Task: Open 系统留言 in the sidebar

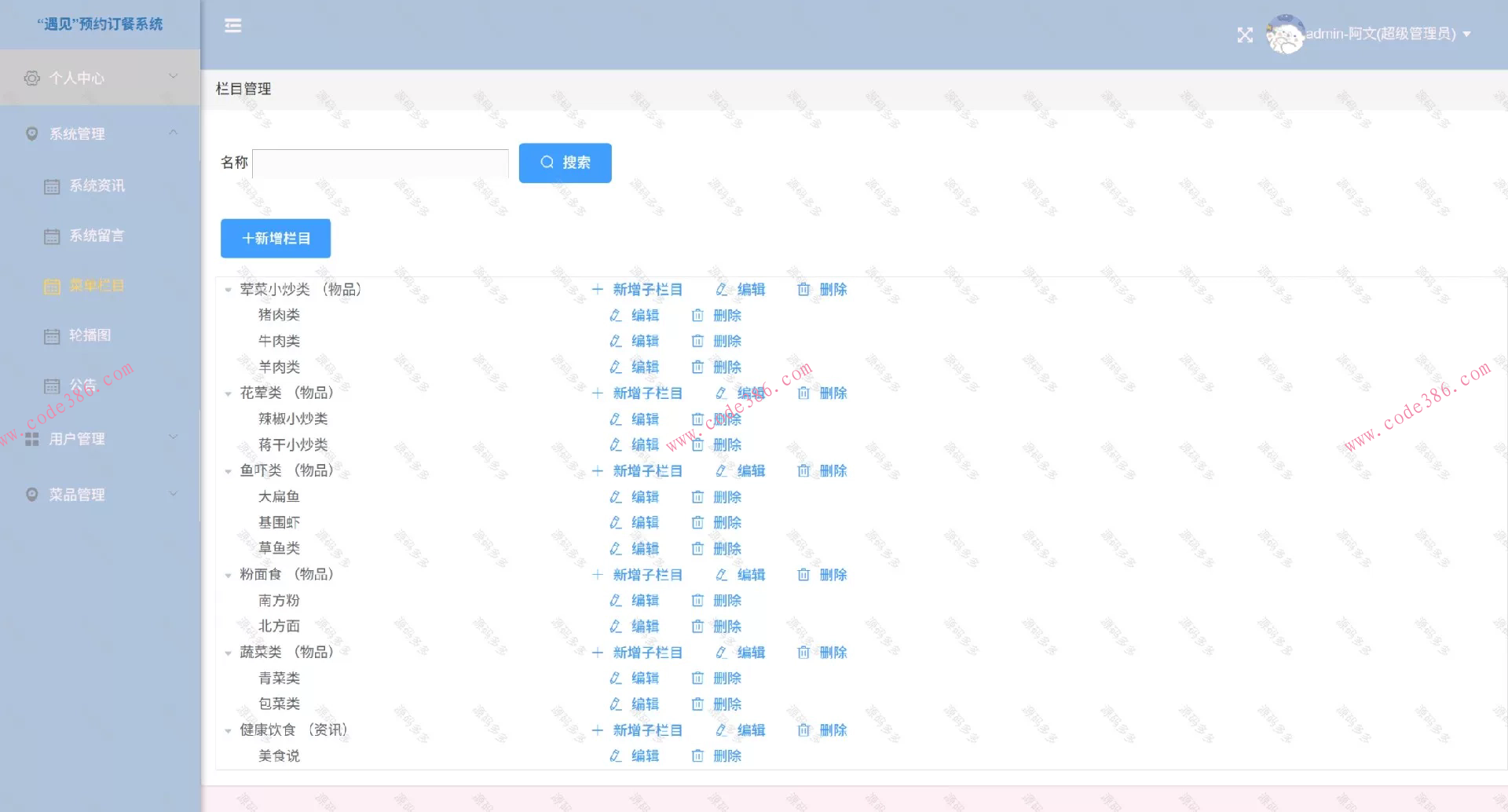Action: (x=97, y=236)
